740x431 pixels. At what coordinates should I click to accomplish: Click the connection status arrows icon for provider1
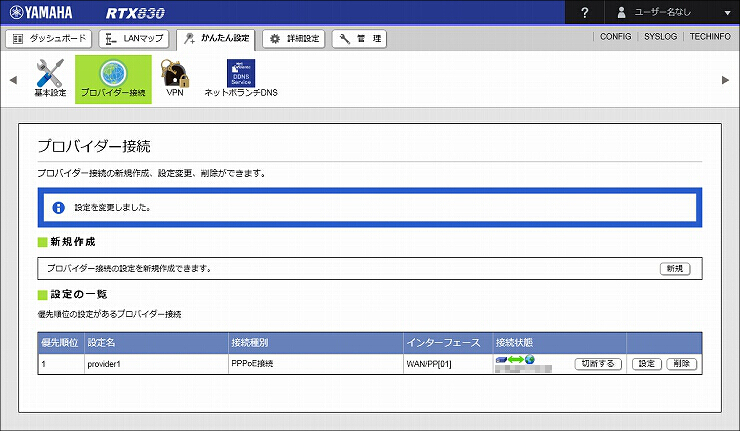point(515,360)
